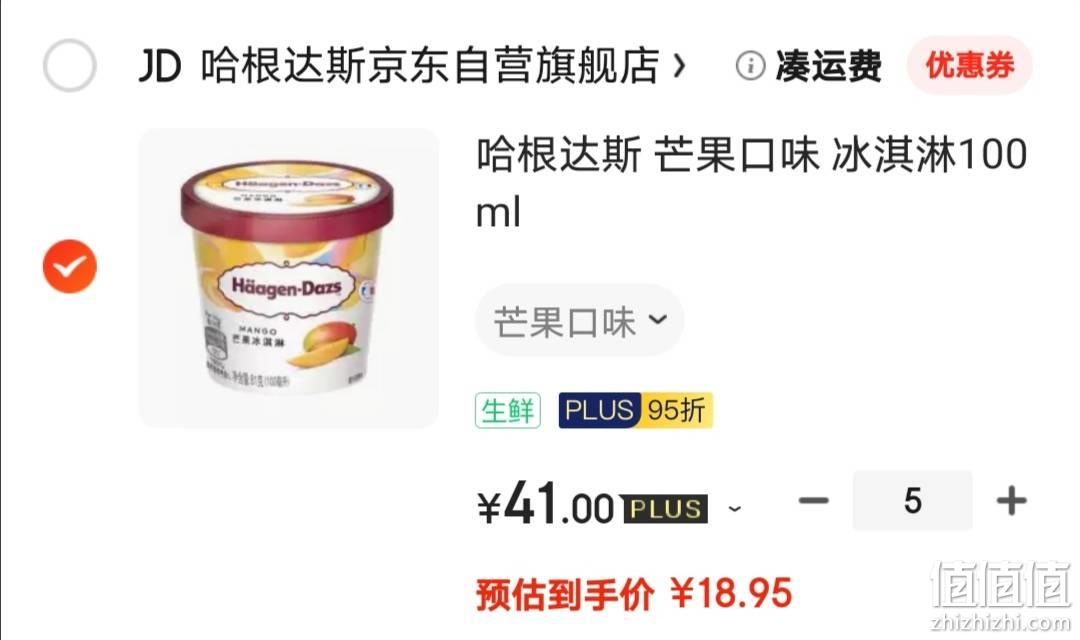Click the info icon beside 凑运费
The width and height of the screenshot is (1080, 640).
[750, 66]
